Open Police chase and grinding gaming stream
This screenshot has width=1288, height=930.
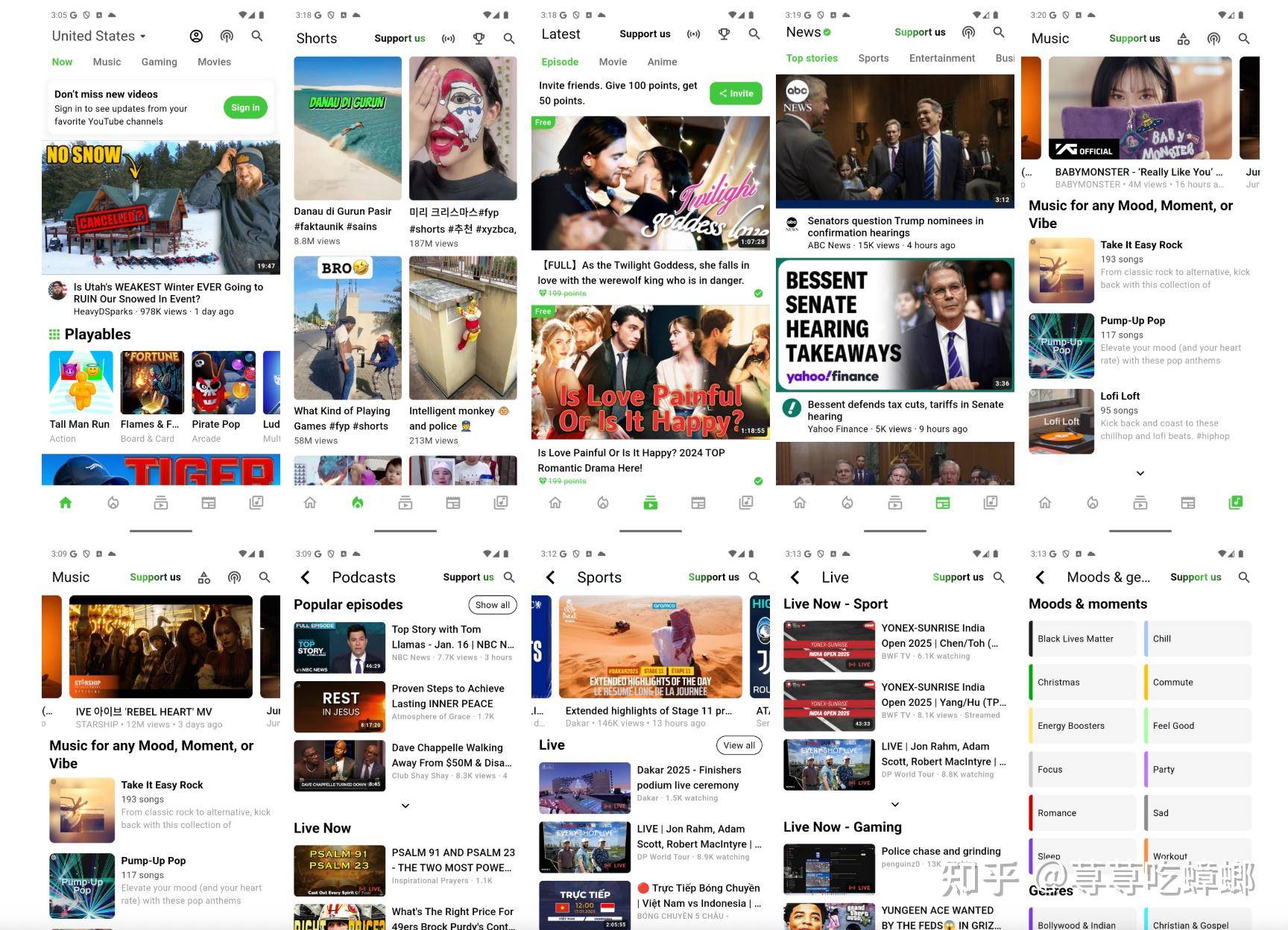tap(895, 869)
